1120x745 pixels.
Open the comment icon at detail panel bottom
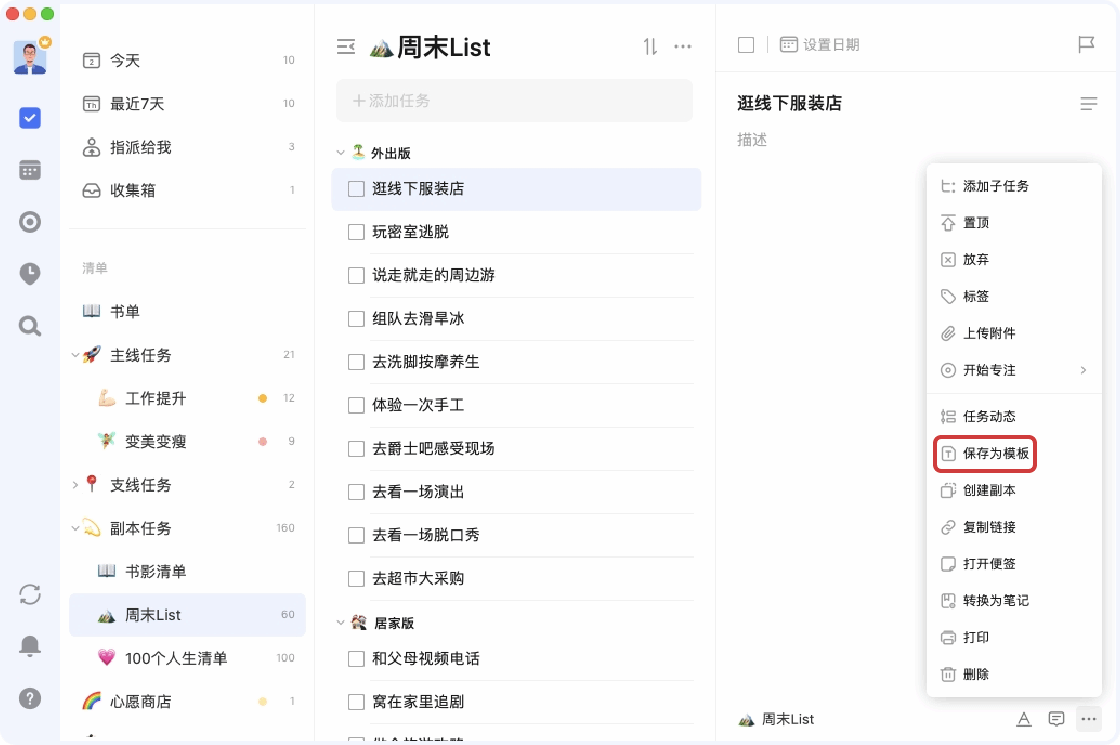1055,719
